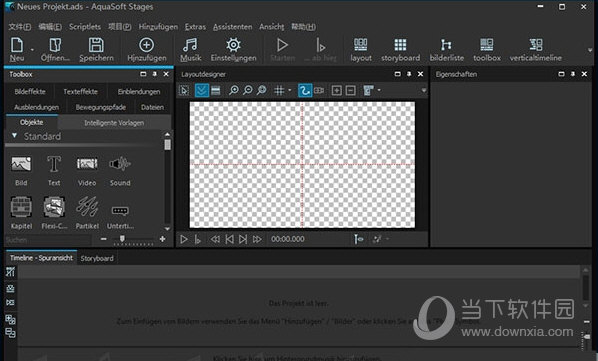
Task: Click the 00:00.000 time display
Action: [288, 239]
